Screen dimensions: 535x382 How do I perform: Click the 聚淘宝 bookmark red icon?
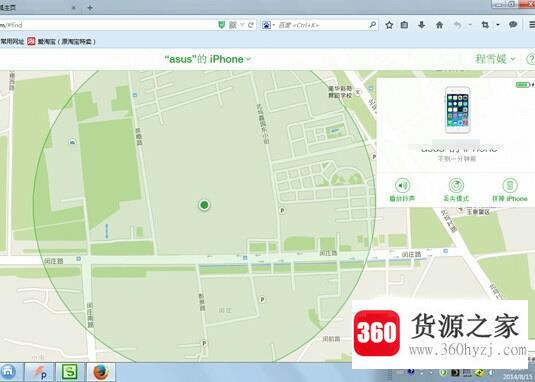tap(31, 42)
